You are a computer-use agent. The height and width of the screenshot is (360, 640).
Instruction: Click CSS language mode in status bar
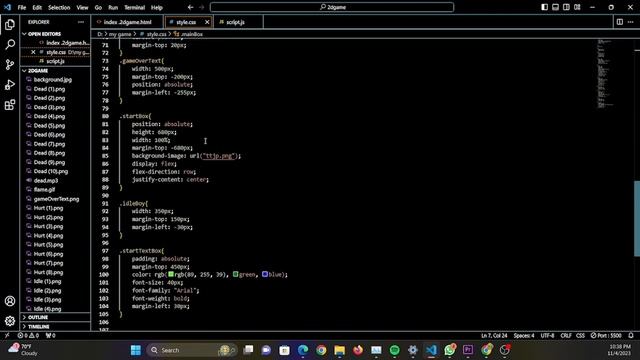[x=580, y=336]
